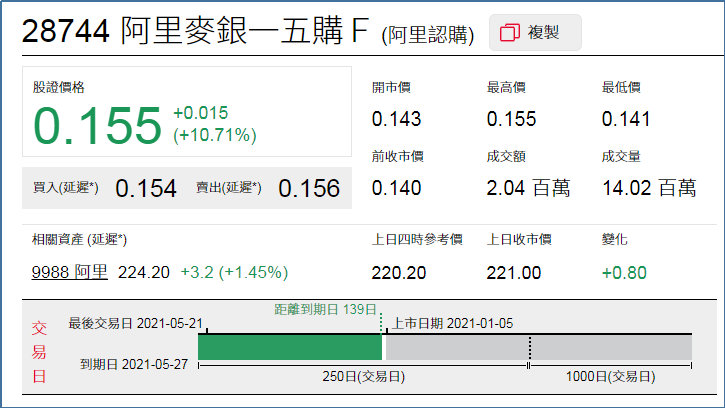Click the 上日收市價 value 221.00
This screenshot has height=408, width=725.
pos(514,273)
